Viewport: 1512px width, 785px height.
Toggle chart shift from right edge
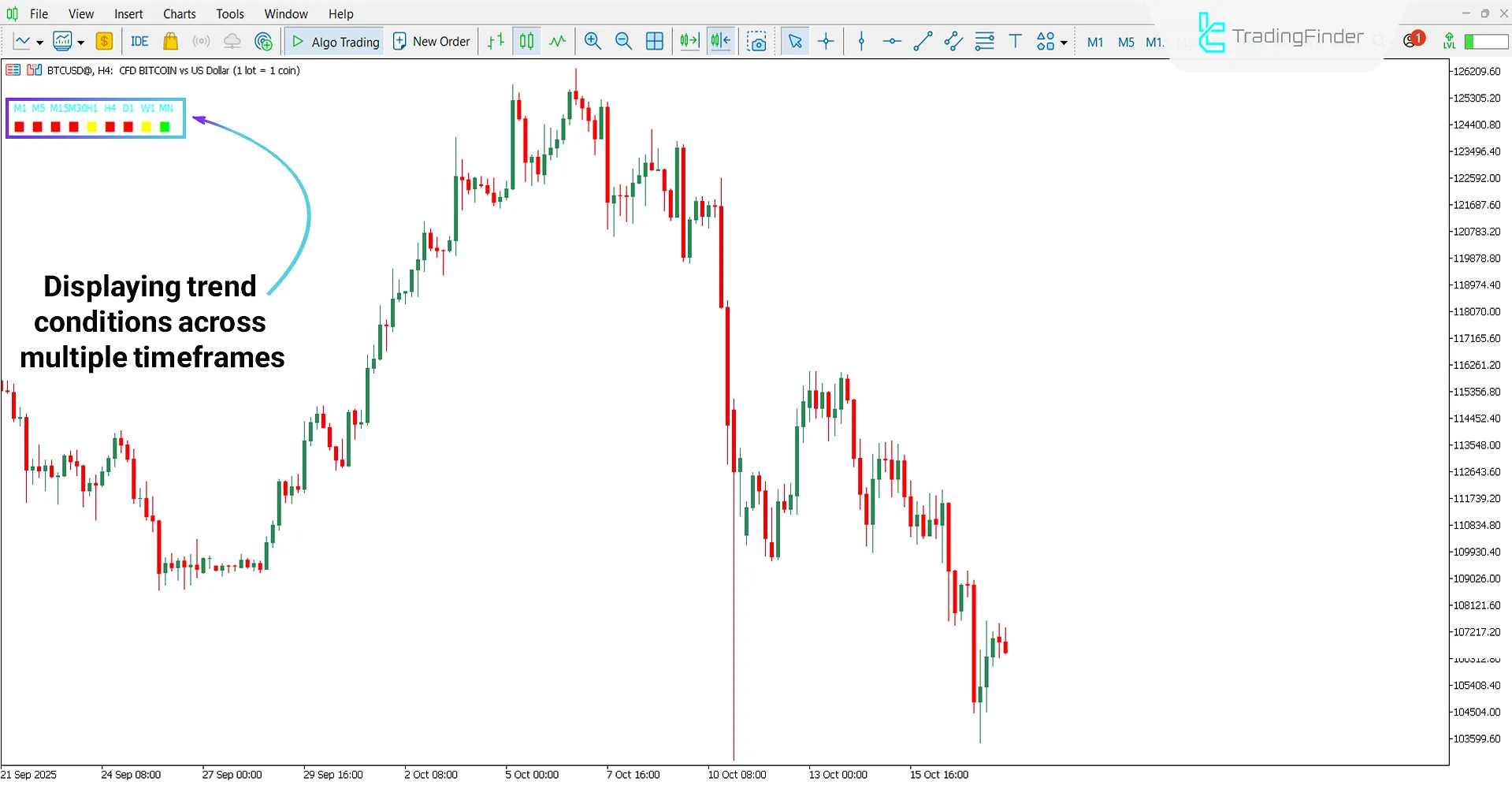tap(720, 41)
